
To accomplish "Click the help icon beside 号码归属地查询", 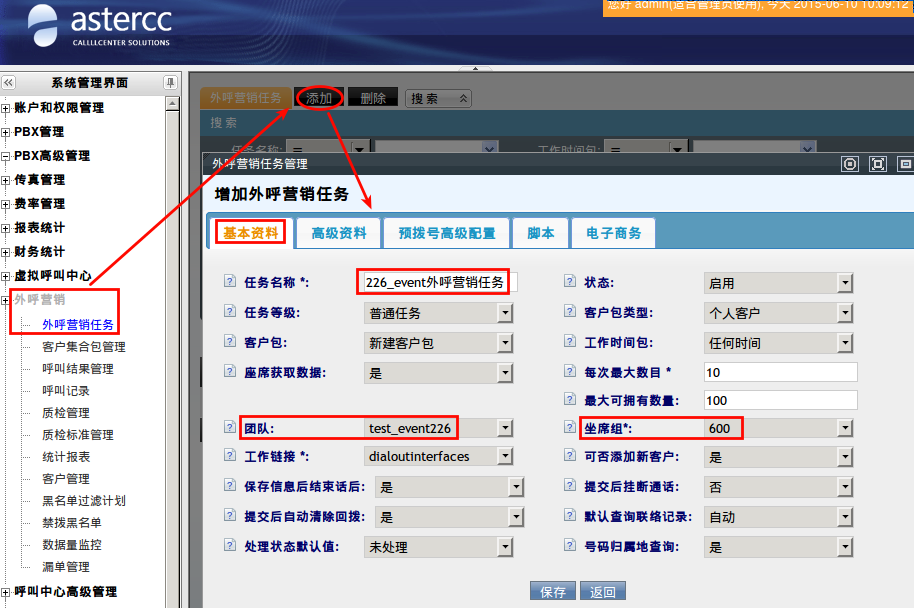I will pyautogui.click(x=570, y=547).
